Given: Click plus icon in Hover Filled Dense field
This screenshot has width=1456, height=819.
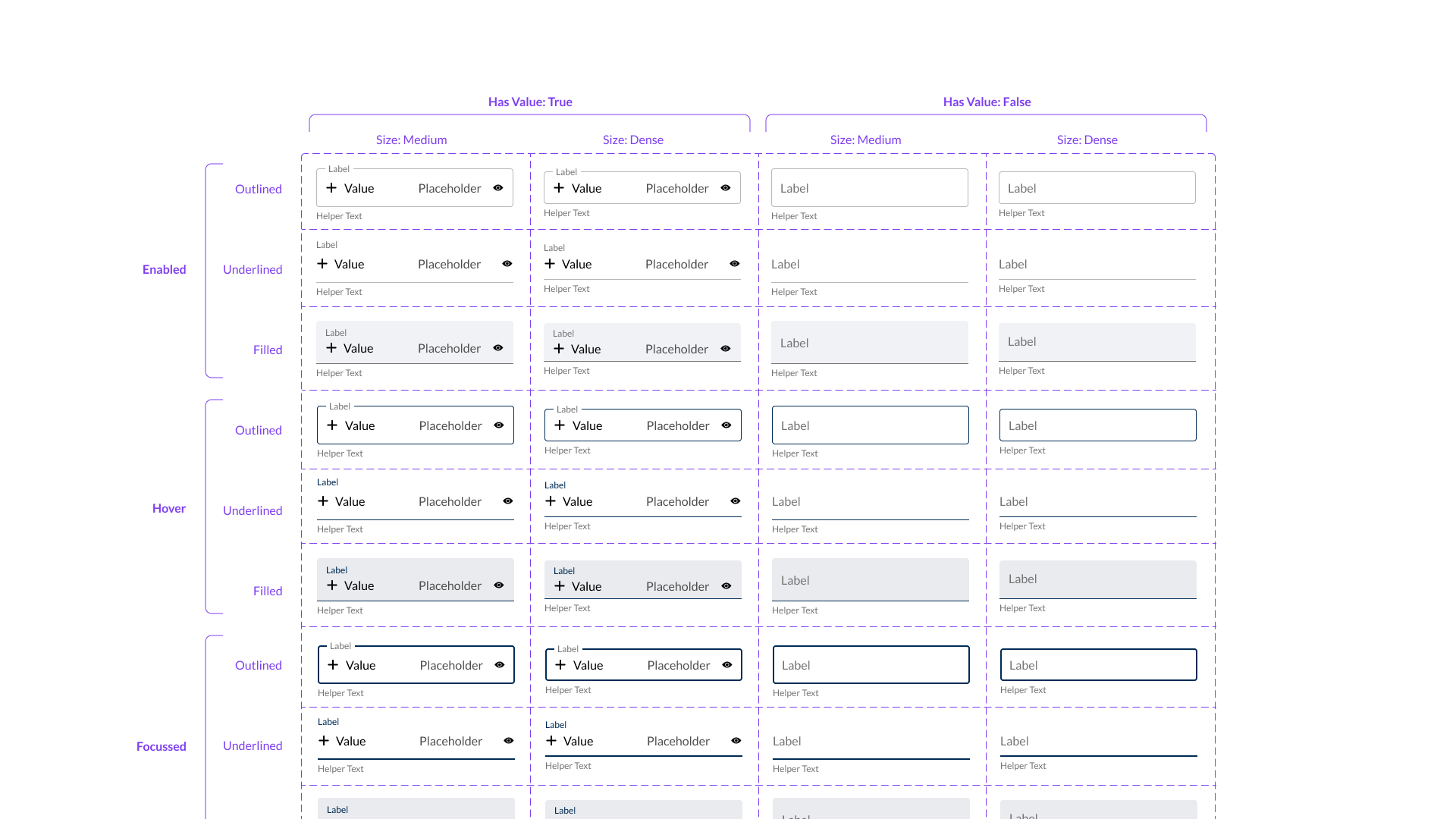Looking at the screenshot, I should pyautogui.click(x=560, y=586).
